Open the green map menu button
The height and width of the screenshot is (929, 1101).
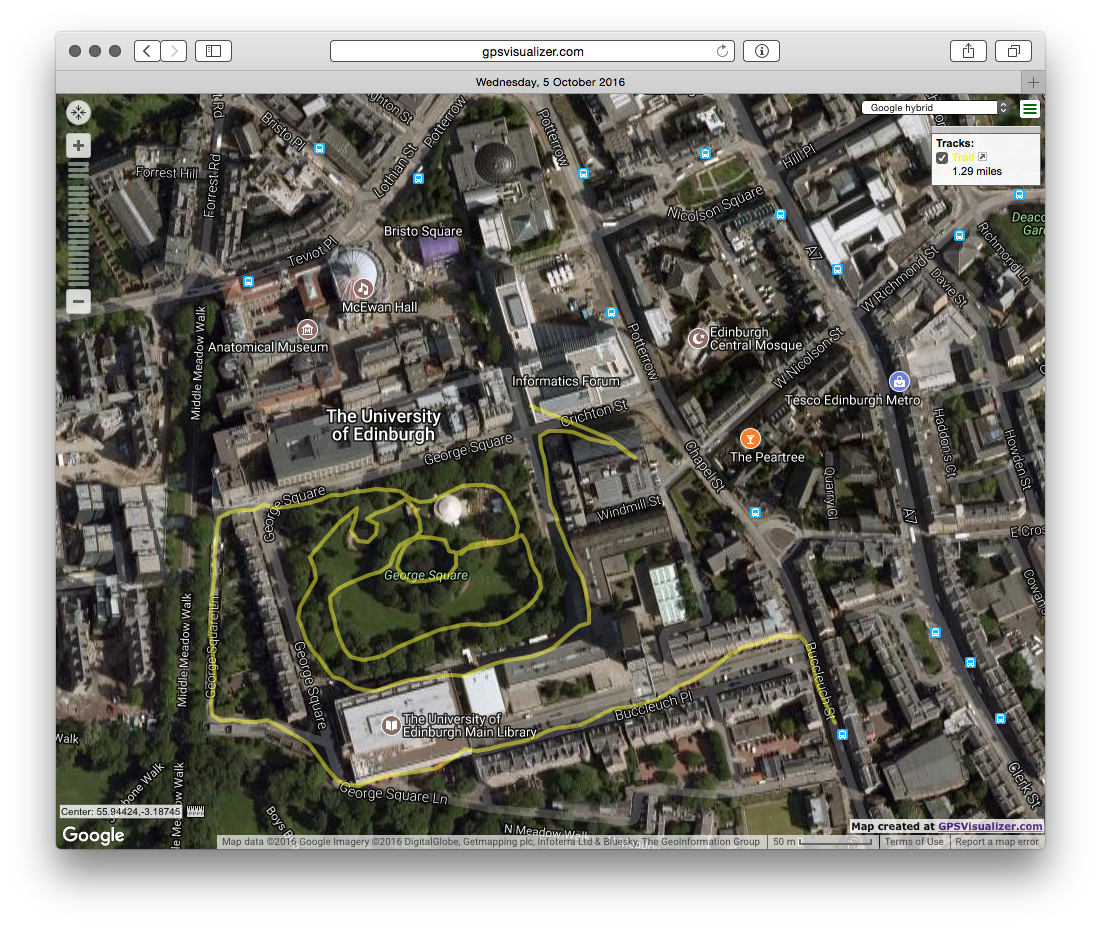(x=1030, y=108)
